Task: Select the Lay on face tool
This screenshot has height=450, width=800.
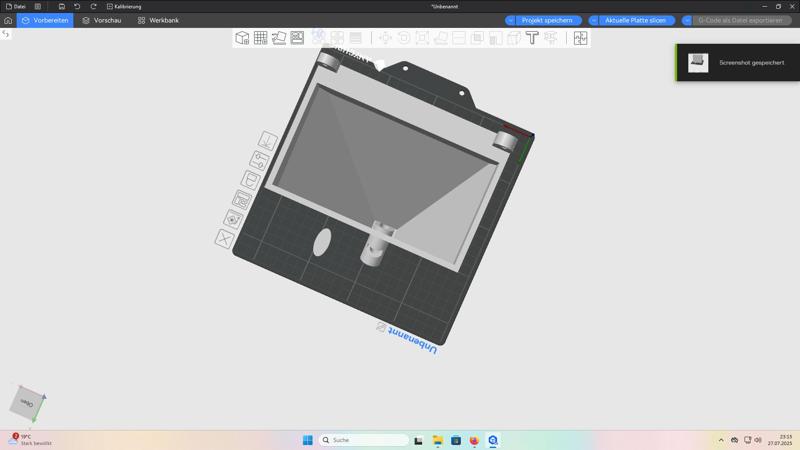Action: click(x=440, y=38)
